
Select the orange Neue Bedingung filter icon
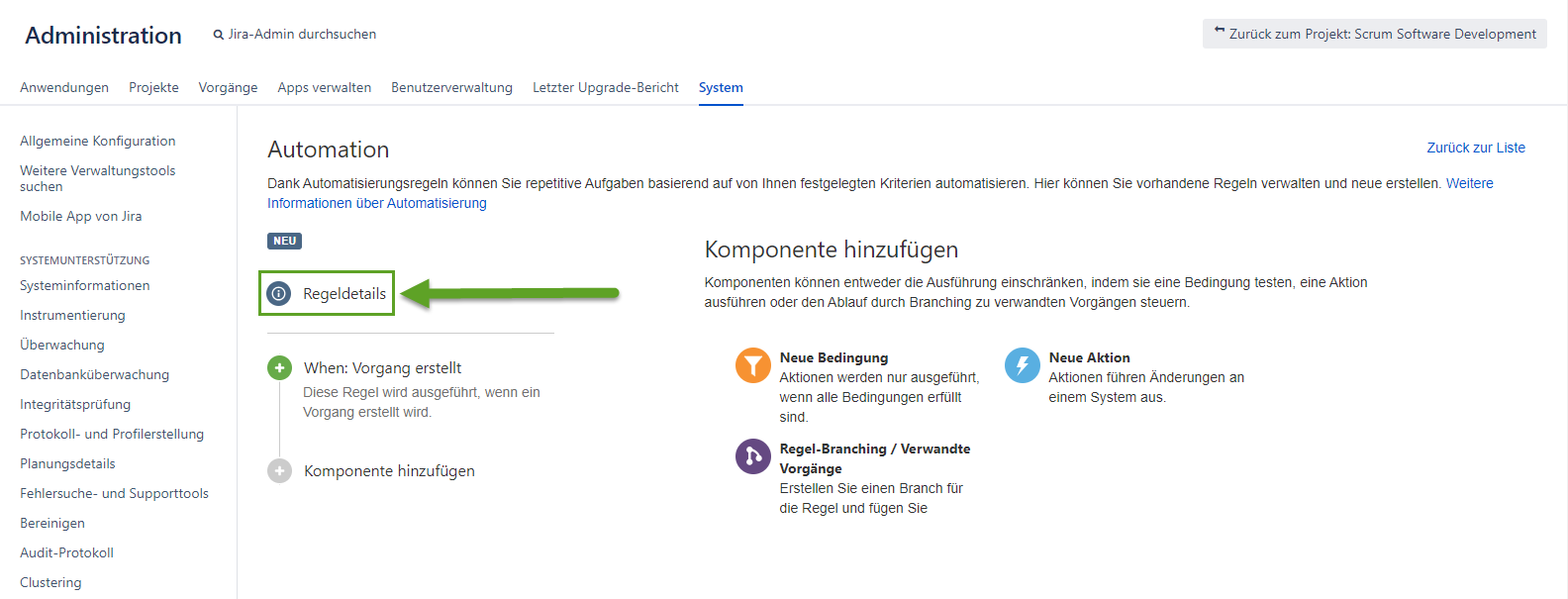[752, 365]
